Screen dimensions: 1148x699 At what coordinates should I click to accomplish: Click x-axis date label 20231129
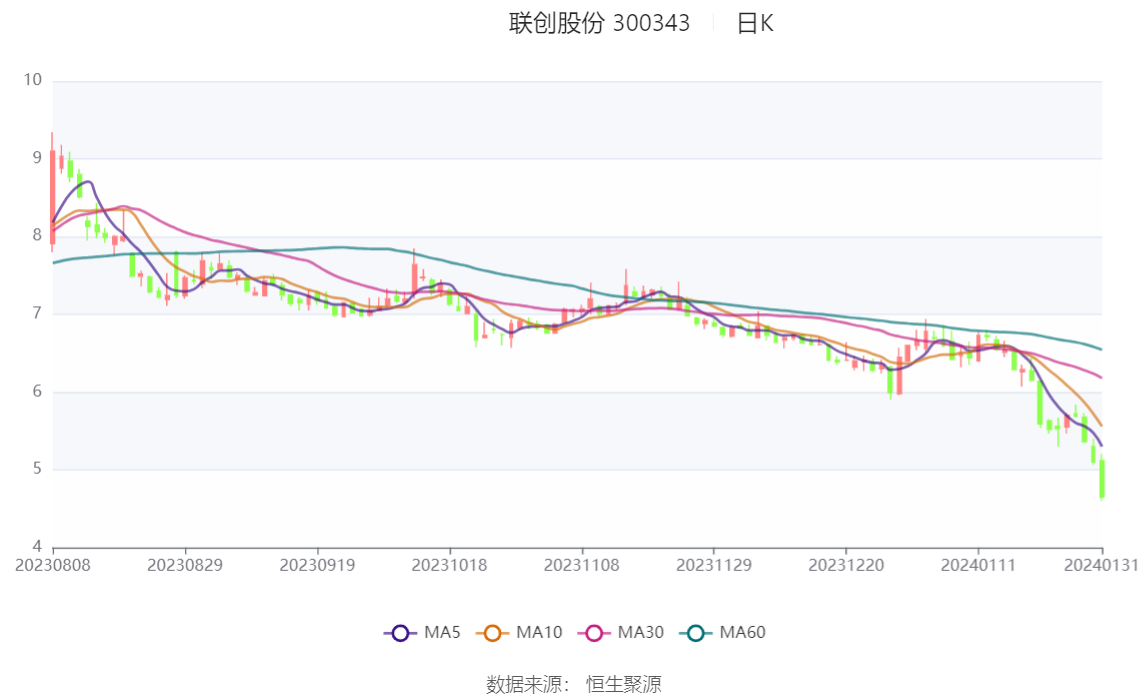point(714,565)
